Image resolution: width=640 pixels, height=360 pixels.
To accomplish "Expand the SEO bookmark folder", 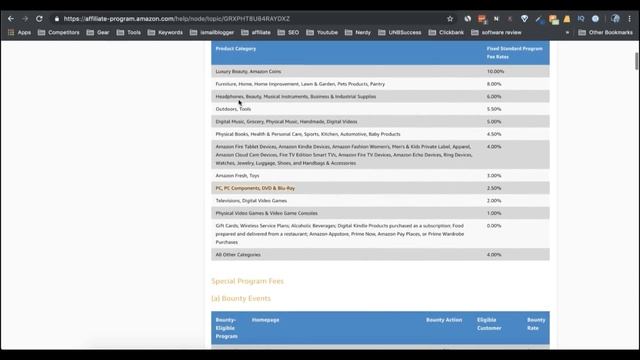I will tap(288, 32).
